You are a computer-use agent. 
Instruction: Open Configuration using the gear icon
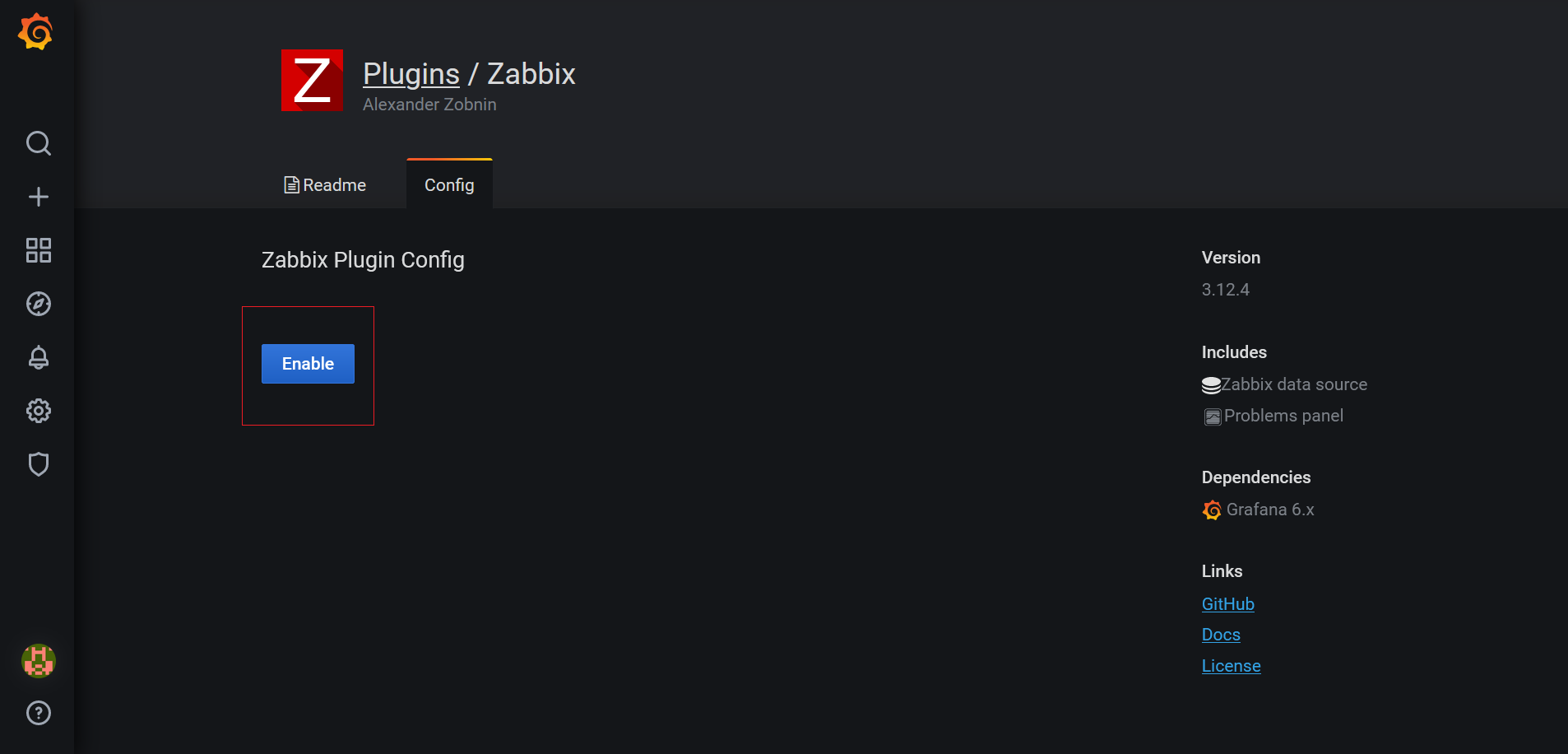click(38, 411)
